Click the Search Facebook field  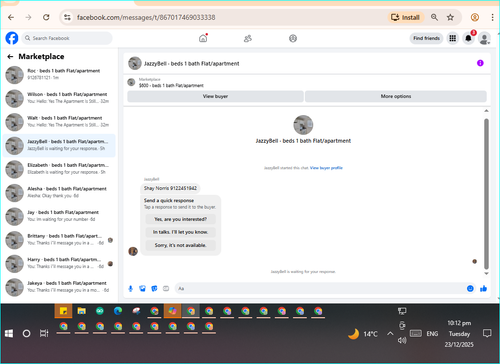(67, 38)
